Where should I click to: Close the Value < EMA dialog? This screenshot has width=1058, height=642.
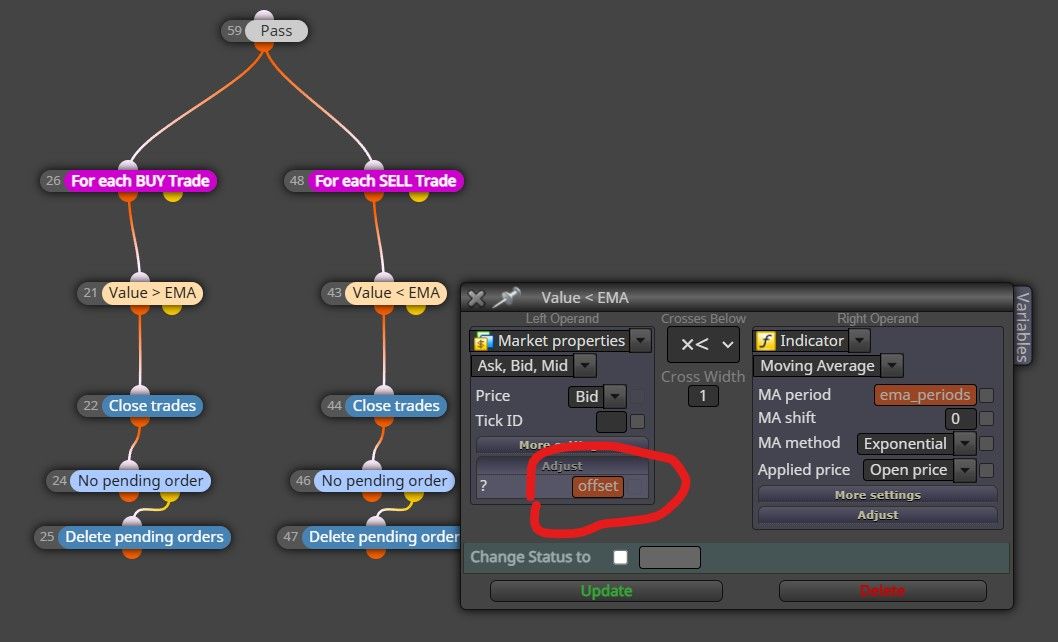476,298
